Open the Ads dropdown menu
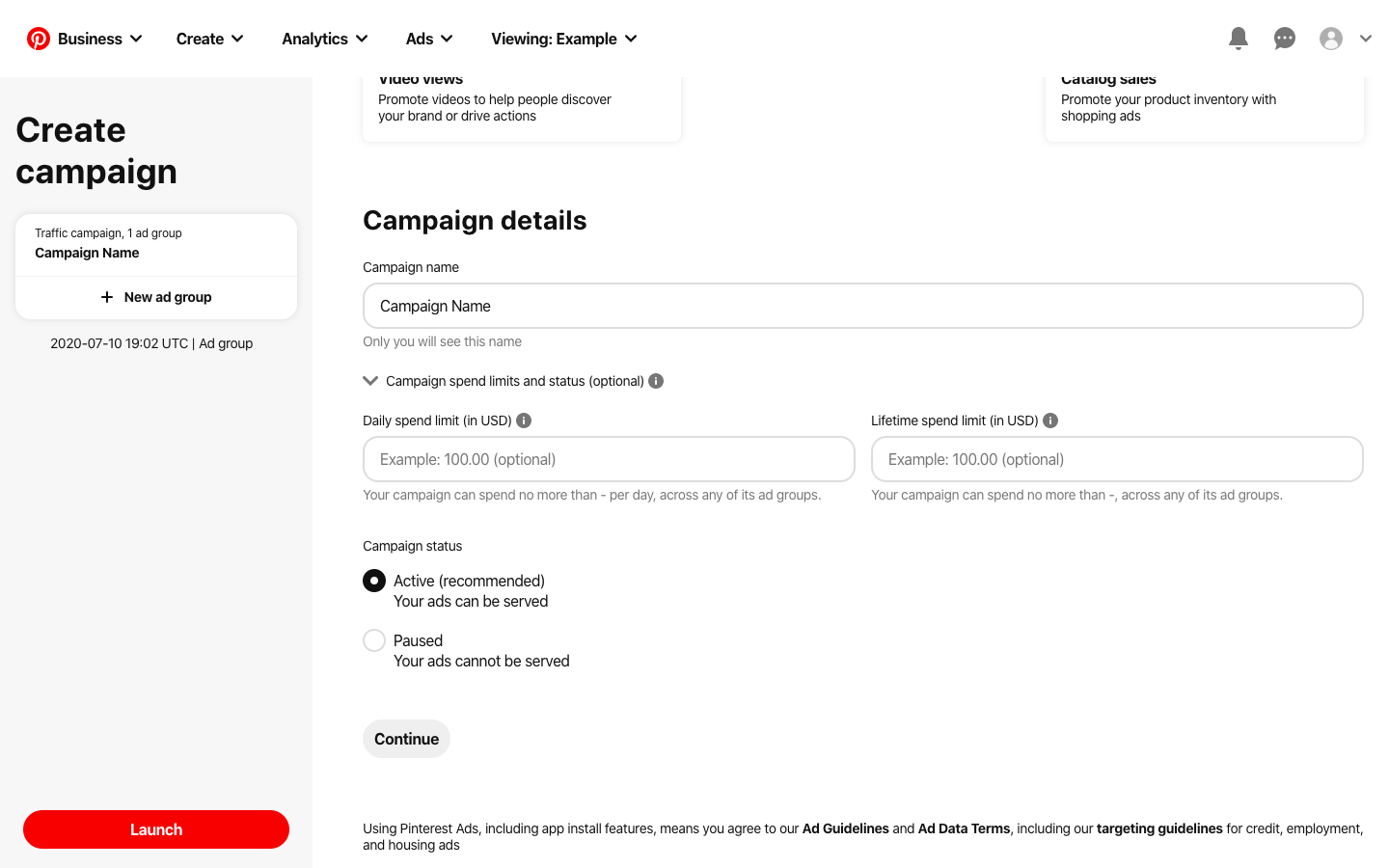Image resolution: width=1389 pixels, height=868 pixels. [428, 39]
